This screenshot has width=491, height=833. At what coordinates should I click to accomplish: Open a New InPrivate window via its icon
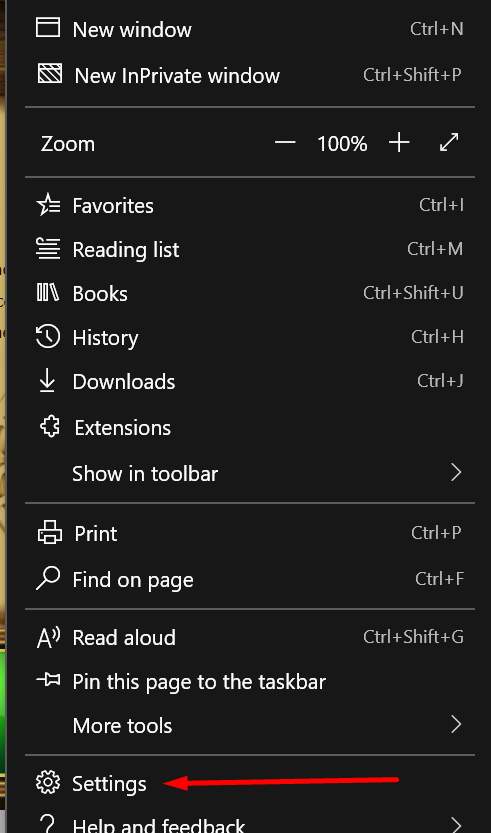(49, 74)
